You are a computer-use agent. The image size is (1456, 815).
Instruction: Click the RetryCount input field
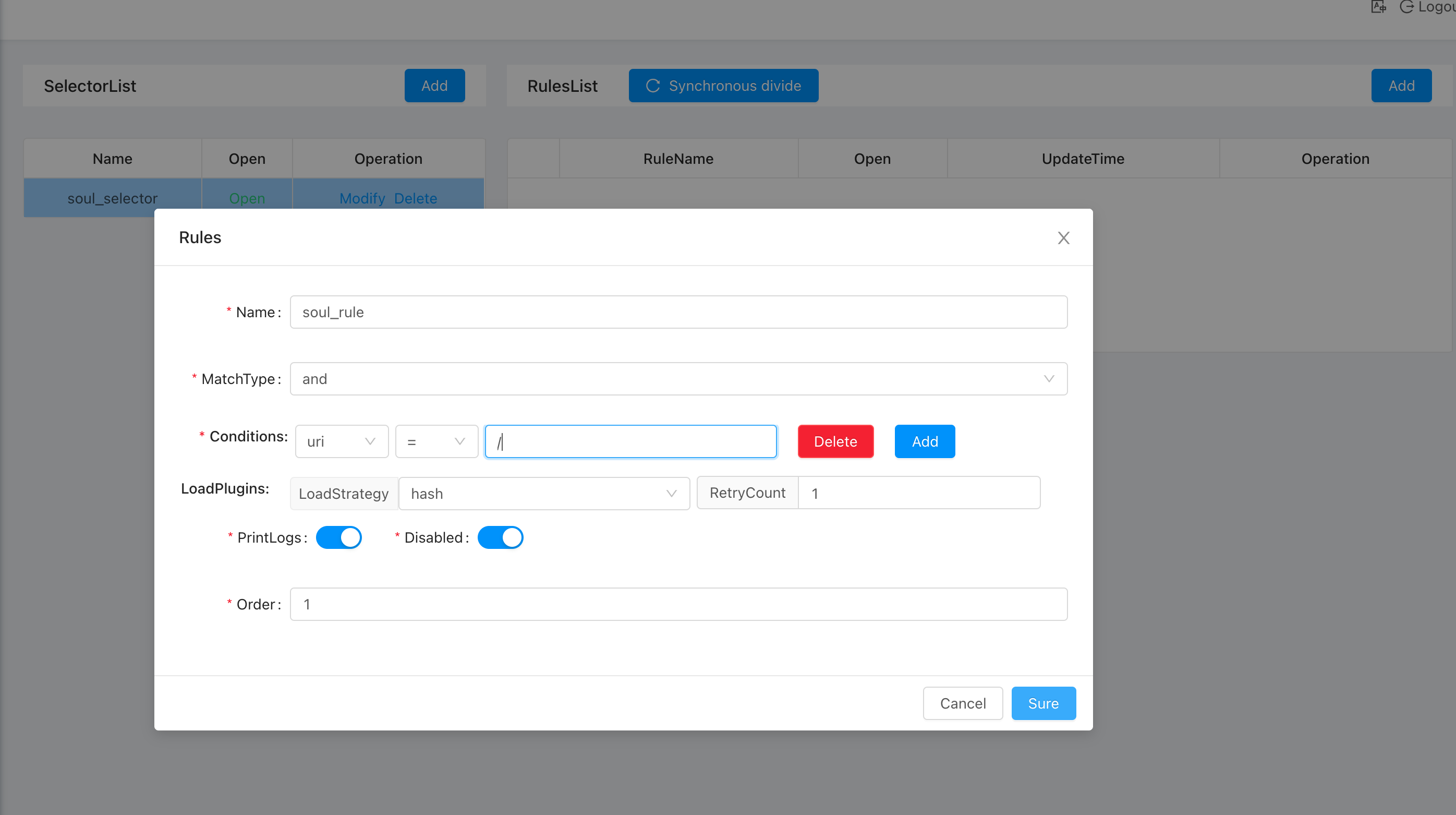918,493
